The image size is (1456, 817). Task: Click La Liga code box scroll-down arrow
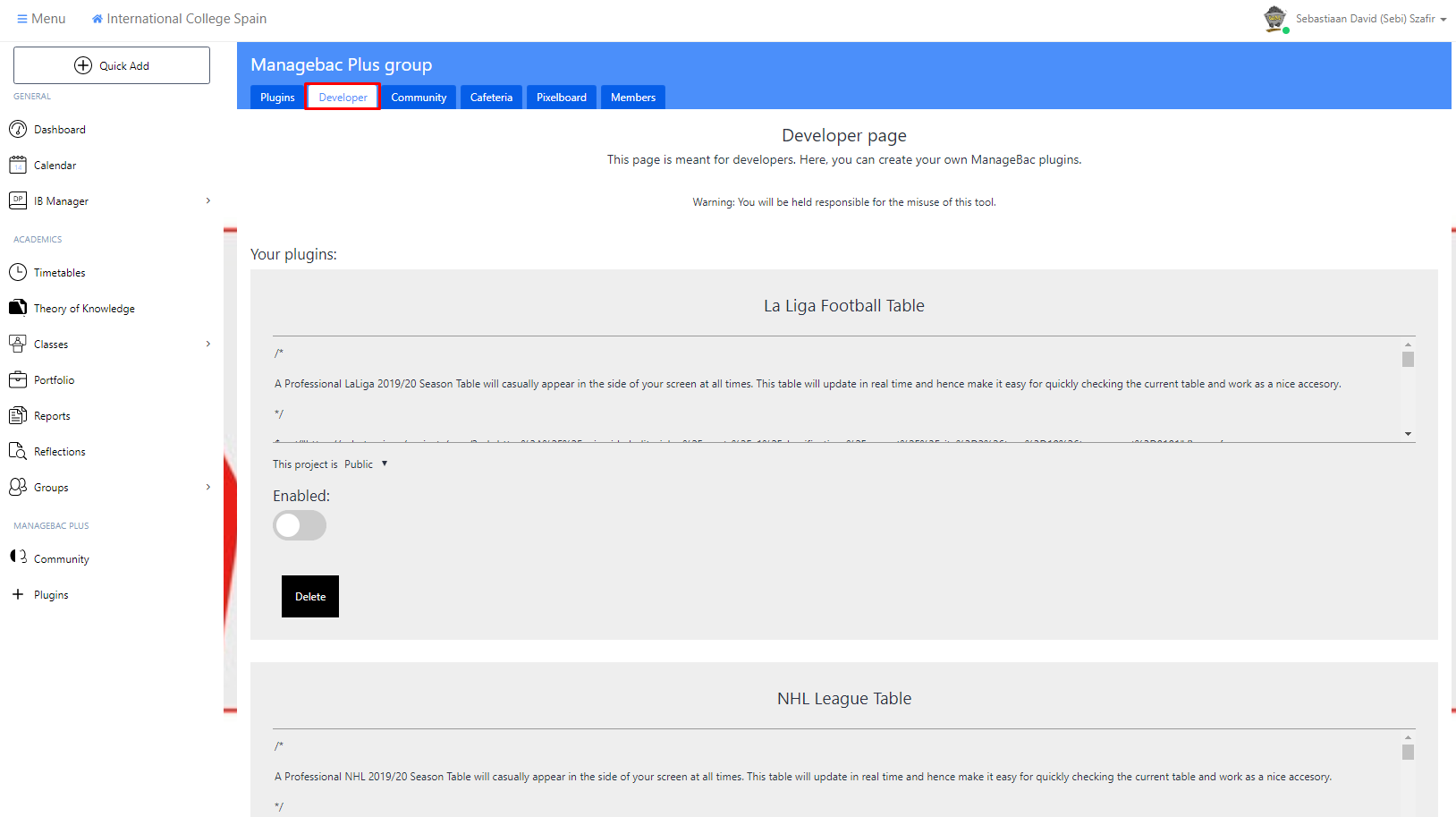pos(1408,434)
